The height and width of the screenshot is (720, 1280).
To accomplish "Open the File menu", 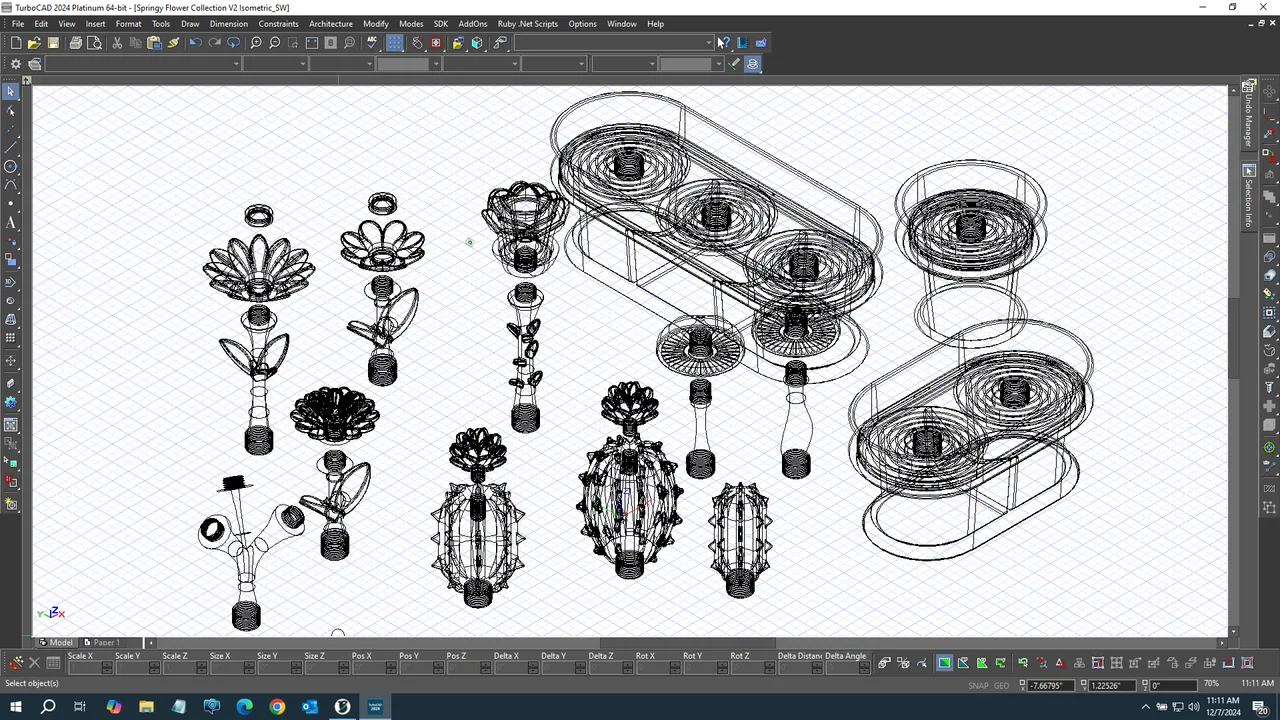I will [x=18, y=24].
